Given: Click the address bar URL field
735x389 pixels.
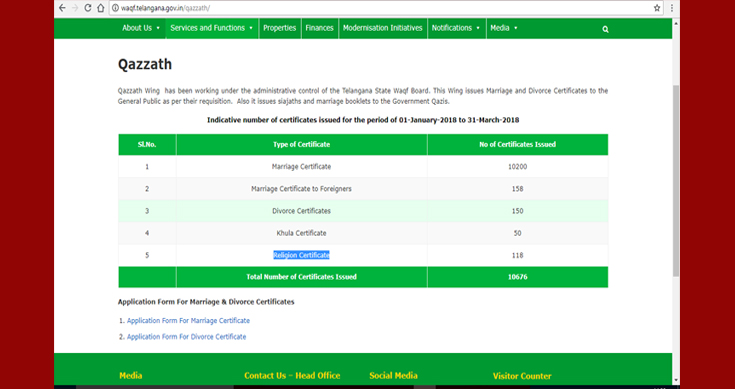Looking at the screenshot, I should coord(386,8).
